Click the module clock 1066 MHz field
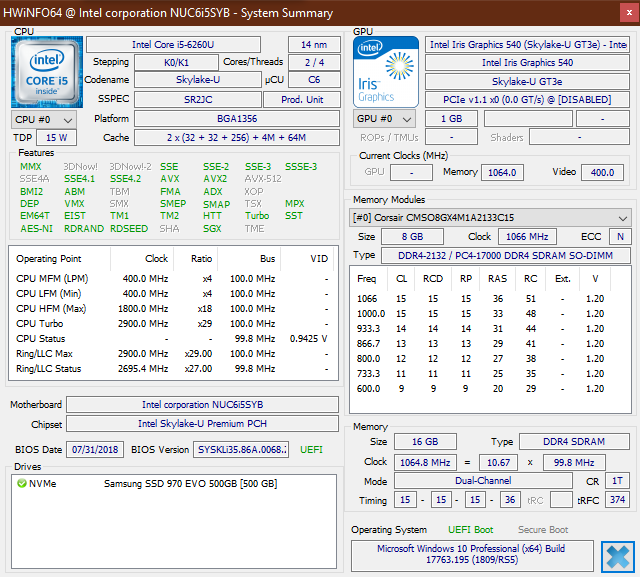The width and height of the screenshot is (640, 577). 527,237
